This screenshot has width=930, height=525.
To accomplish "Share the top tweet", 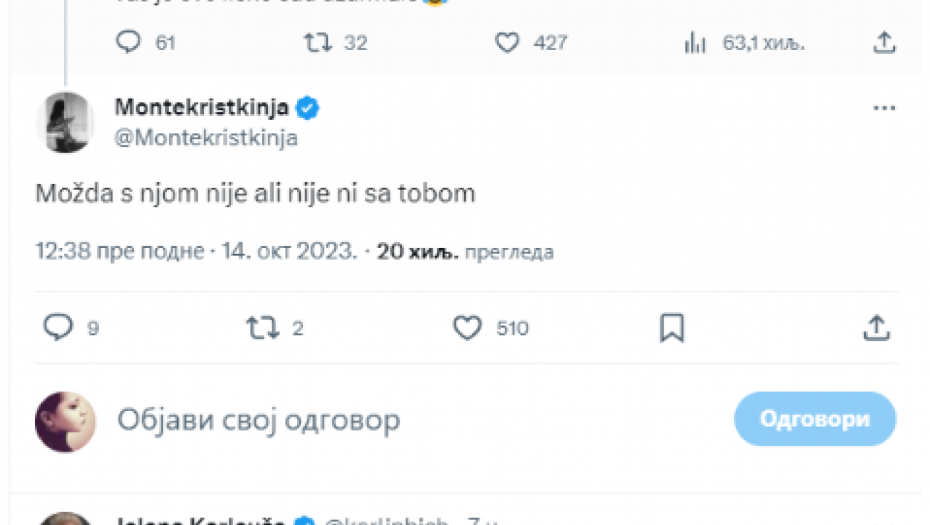I will 883,42.
